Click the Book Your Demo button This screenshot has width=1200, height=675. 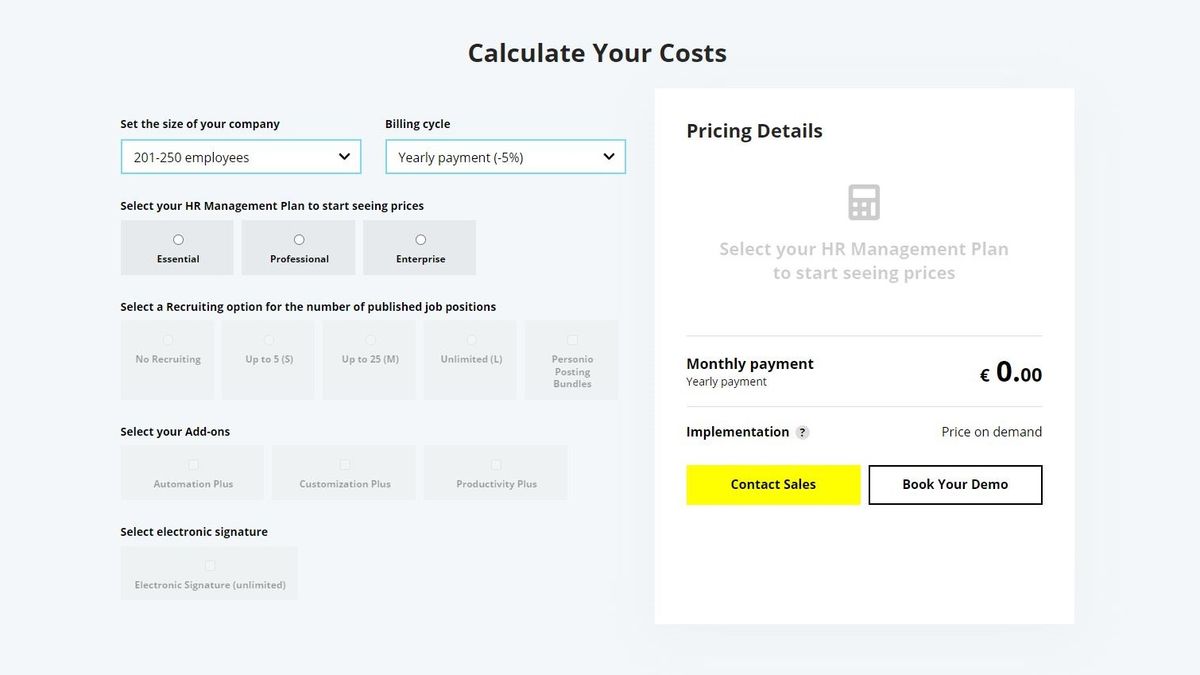[x=955, y=484]
